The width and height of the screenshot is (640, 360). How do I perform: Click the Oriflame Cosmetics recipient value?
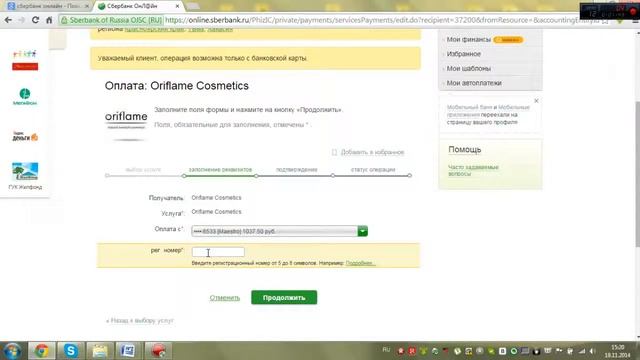point(216,198)
